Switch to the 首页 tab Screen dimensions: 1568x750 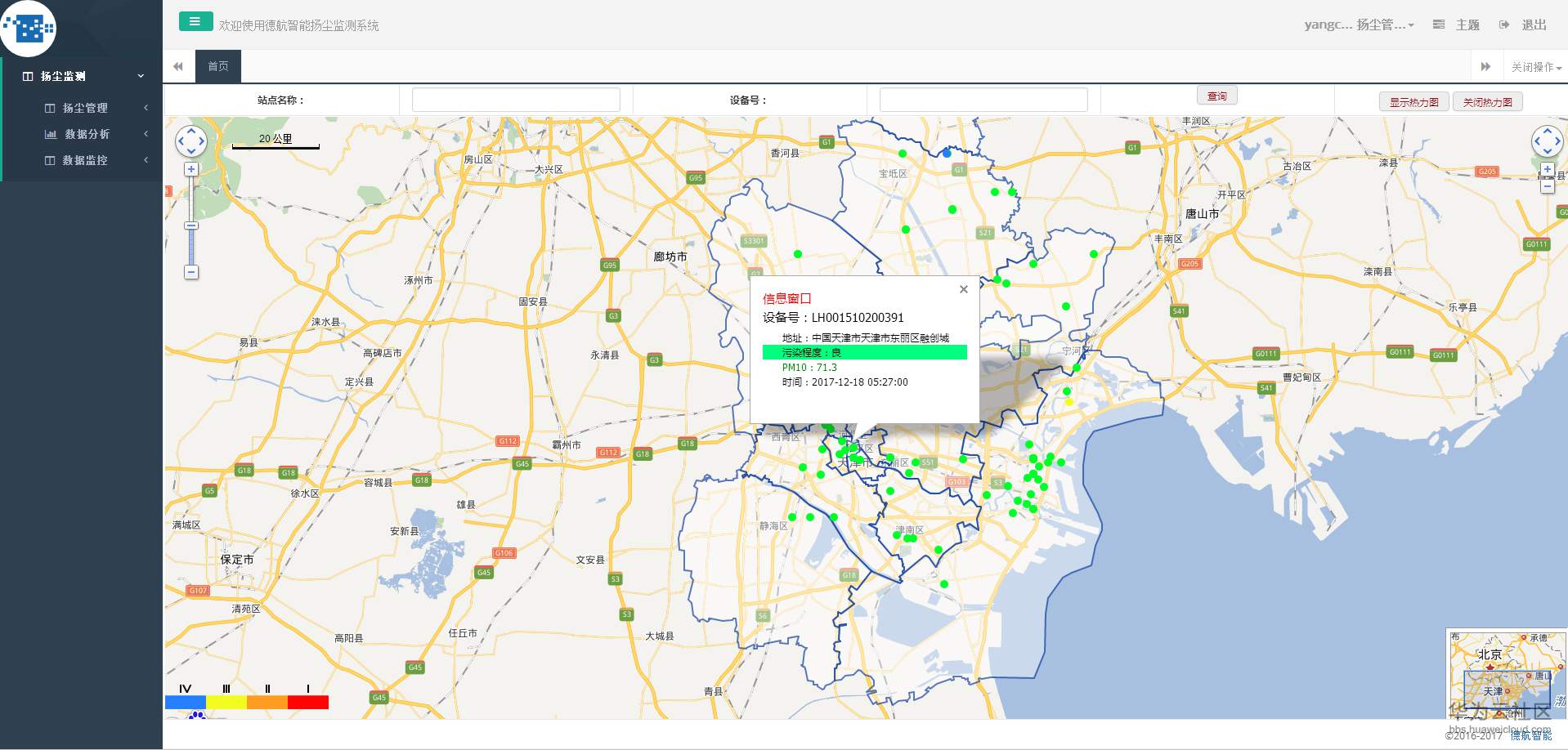pyautogui.click(x=218, y=66)
